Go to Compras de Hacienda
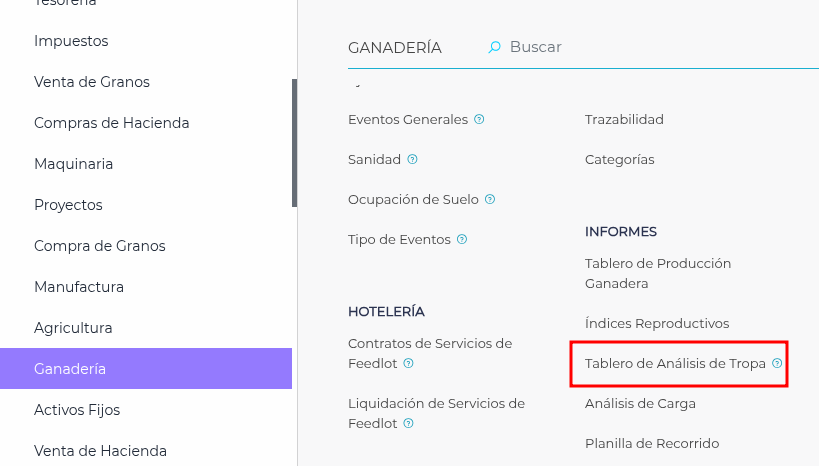Viewport: 819px width, 466px height. [111, 123]
